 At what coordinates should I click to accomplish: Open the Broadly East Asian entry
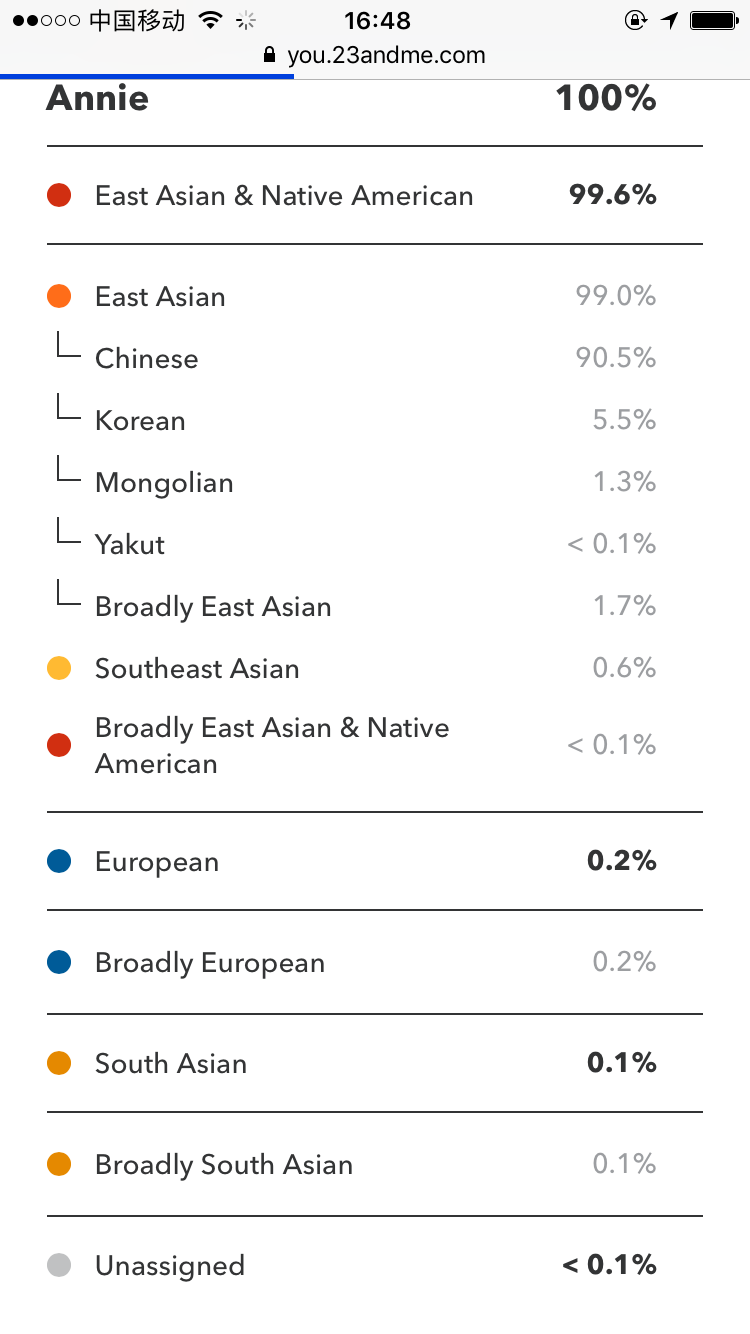click(375, 606)
